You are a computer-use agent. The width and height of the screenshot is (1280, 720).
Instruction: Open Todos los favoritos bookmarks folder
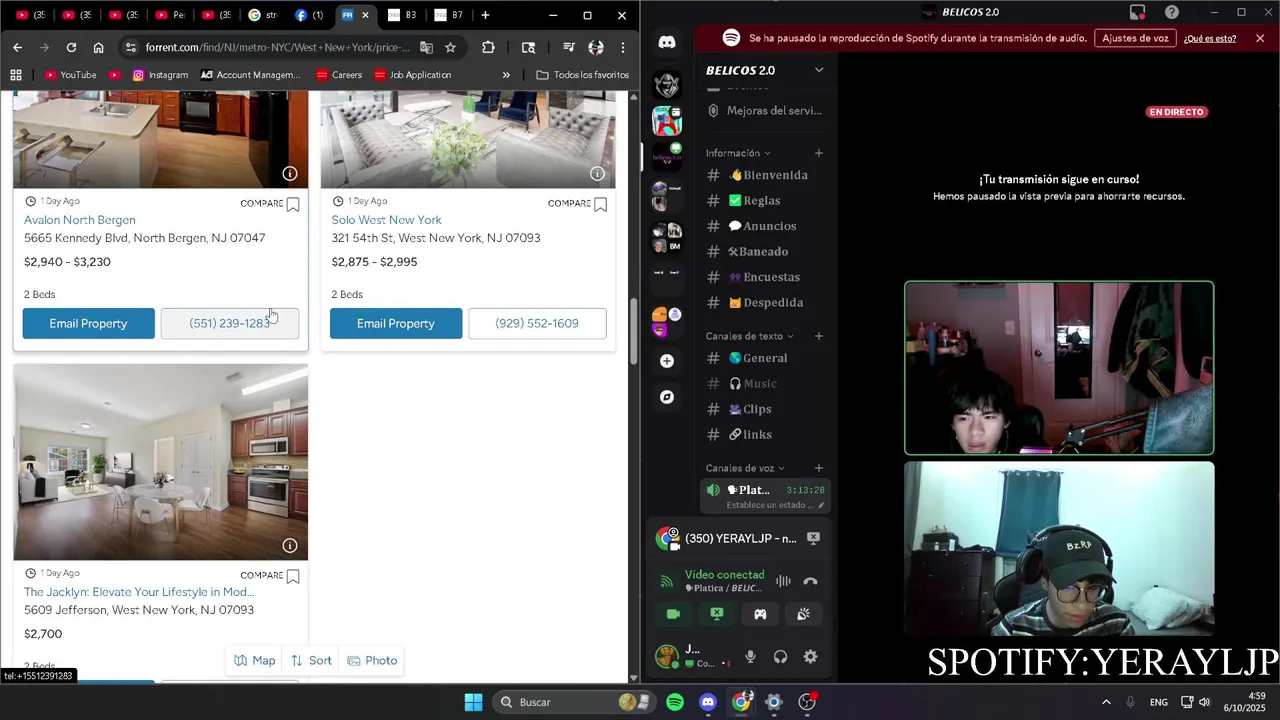[582, 75]
